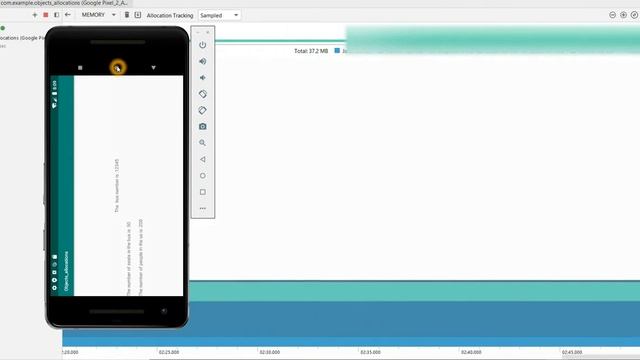Viewport: 640px width, 360px height.
Task: Zoom in the profiler timeline
Action: pos(623,15)
